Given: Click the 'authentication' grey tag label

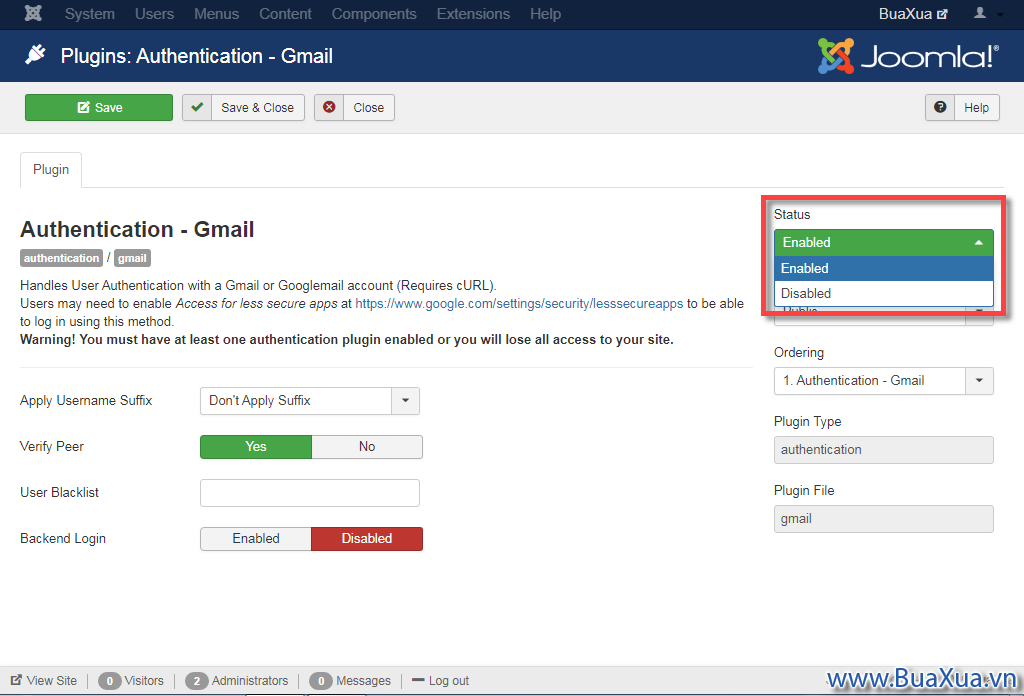Looking at the screenshot, I should pyautogui.click(x=61, y=258).
